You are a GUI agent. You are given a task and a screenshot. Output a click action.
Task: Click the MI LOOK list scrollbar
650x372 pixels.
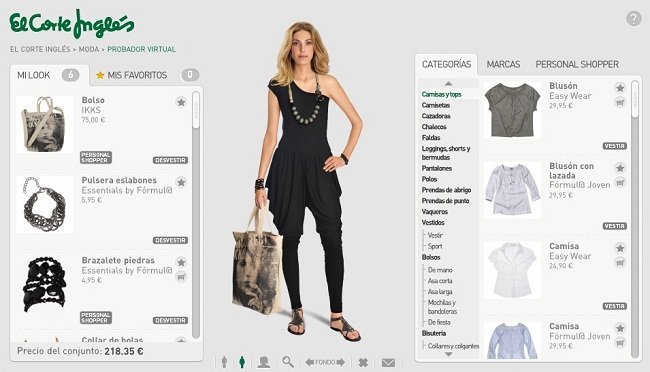click(196, 216)
